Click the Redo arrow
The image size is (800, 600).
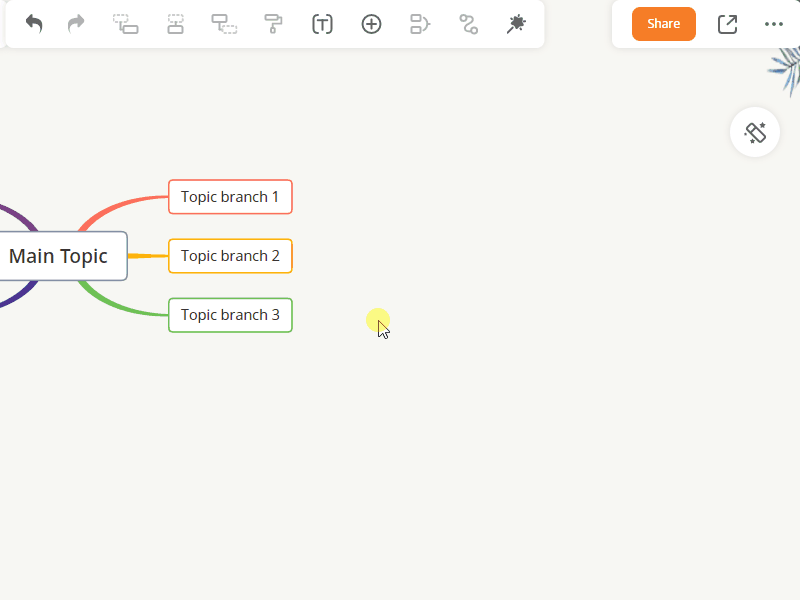pos(76,24)
